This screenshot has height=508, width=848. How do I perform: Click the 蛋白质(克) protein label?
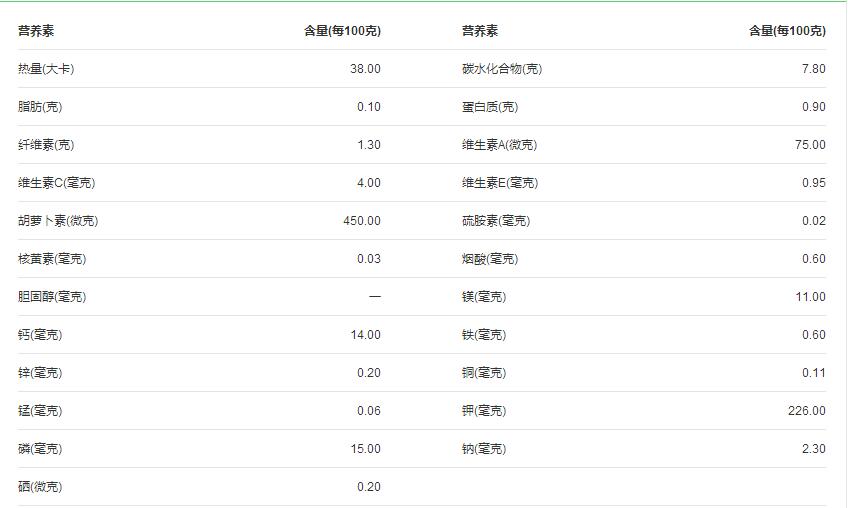tap(490, 107)
